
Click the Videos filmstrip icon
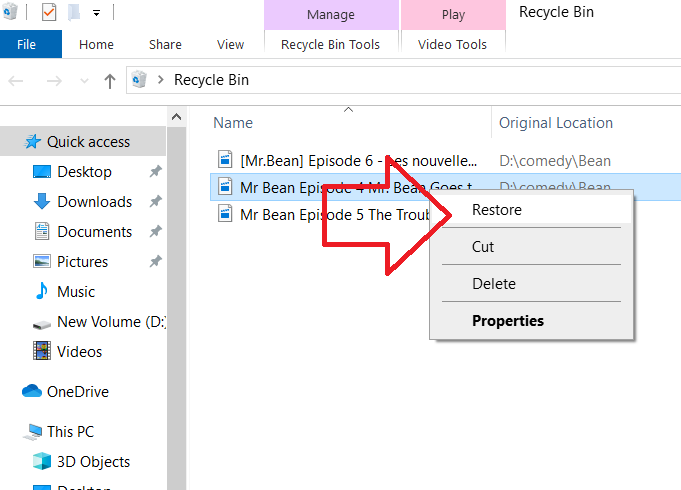click(x=42, y=351)
